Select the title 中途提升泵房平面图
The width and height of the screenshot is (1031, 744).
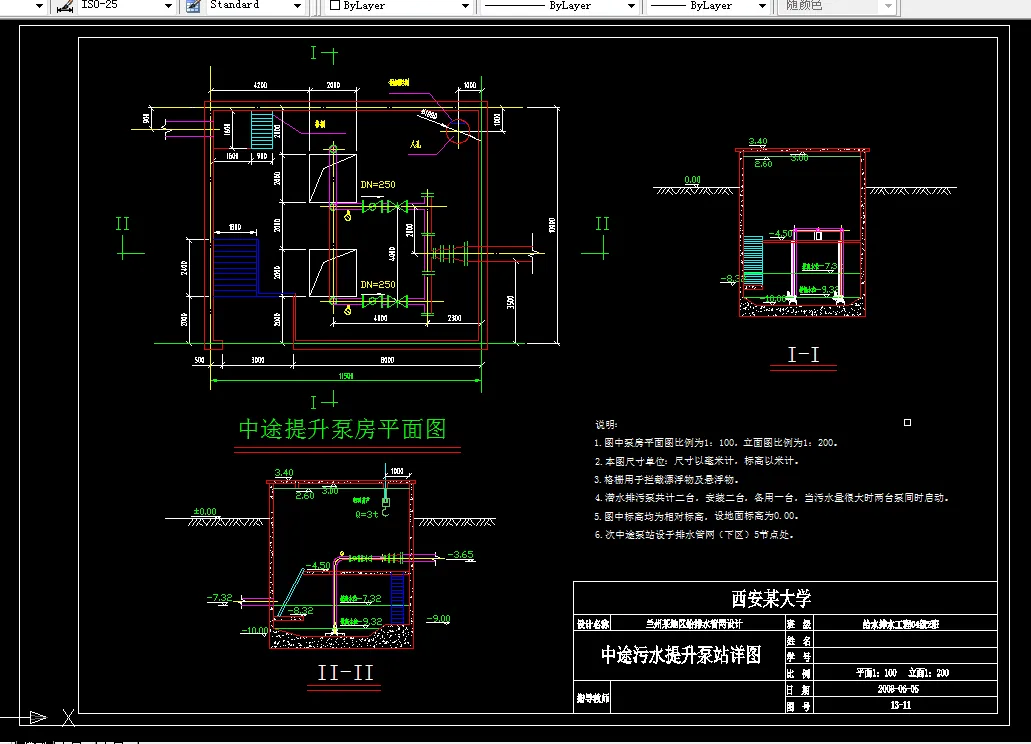pos(343,429)
